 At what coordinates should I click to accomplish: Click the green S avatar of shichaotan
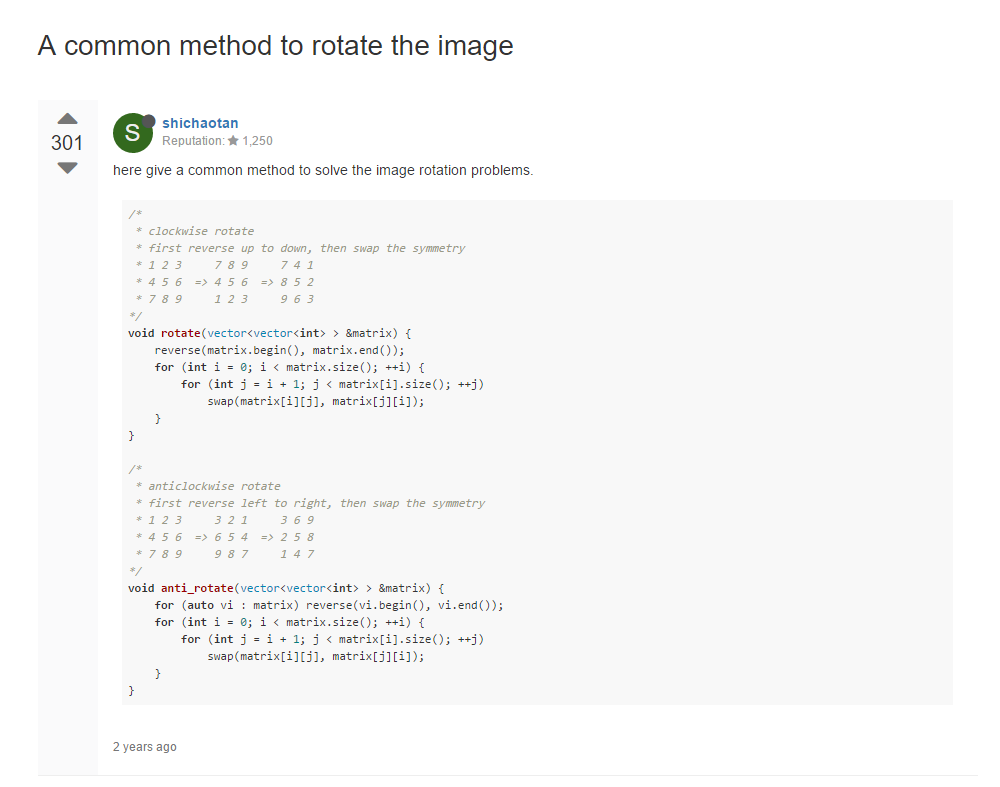click(x=133, y=133)
